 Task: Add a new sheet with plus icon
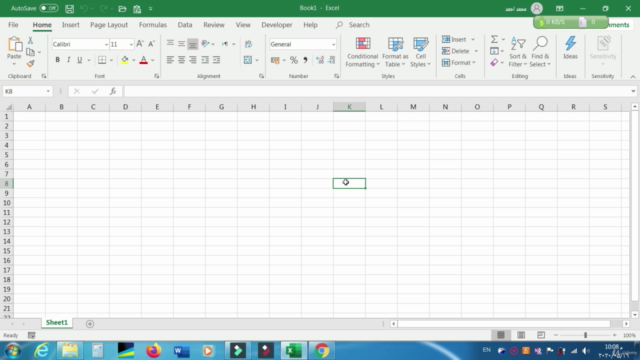(90, 324)
